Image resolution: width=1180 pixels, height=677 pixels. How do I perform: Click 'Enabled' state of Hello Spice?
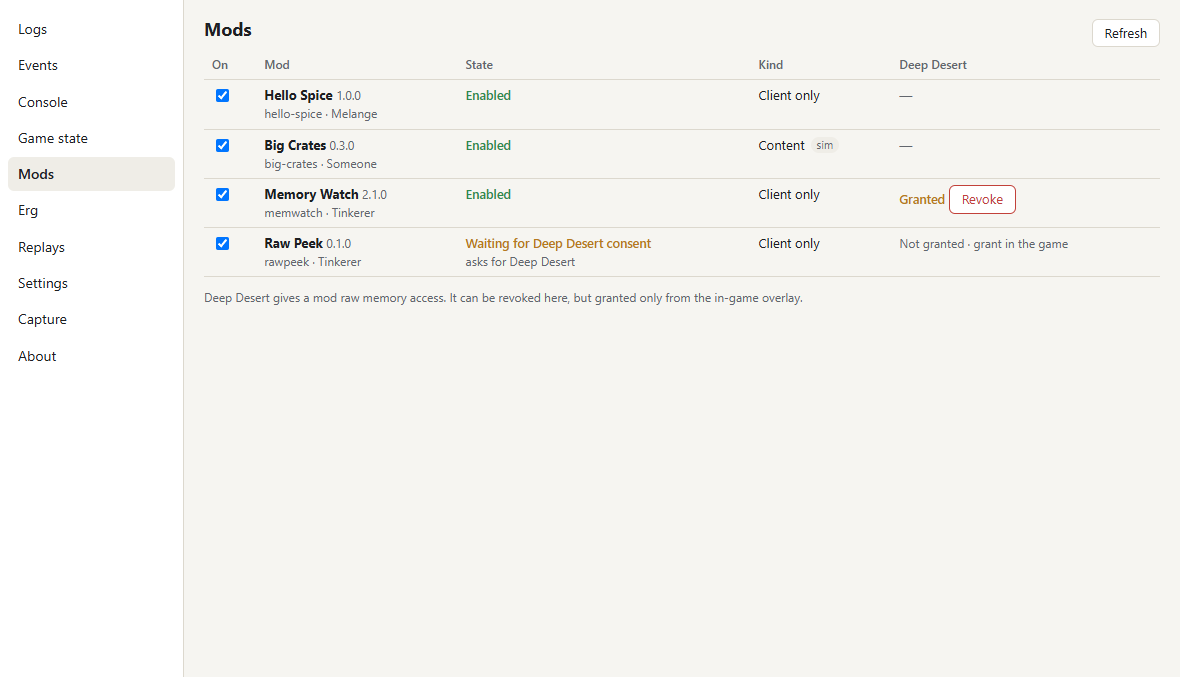pos(488,96)
